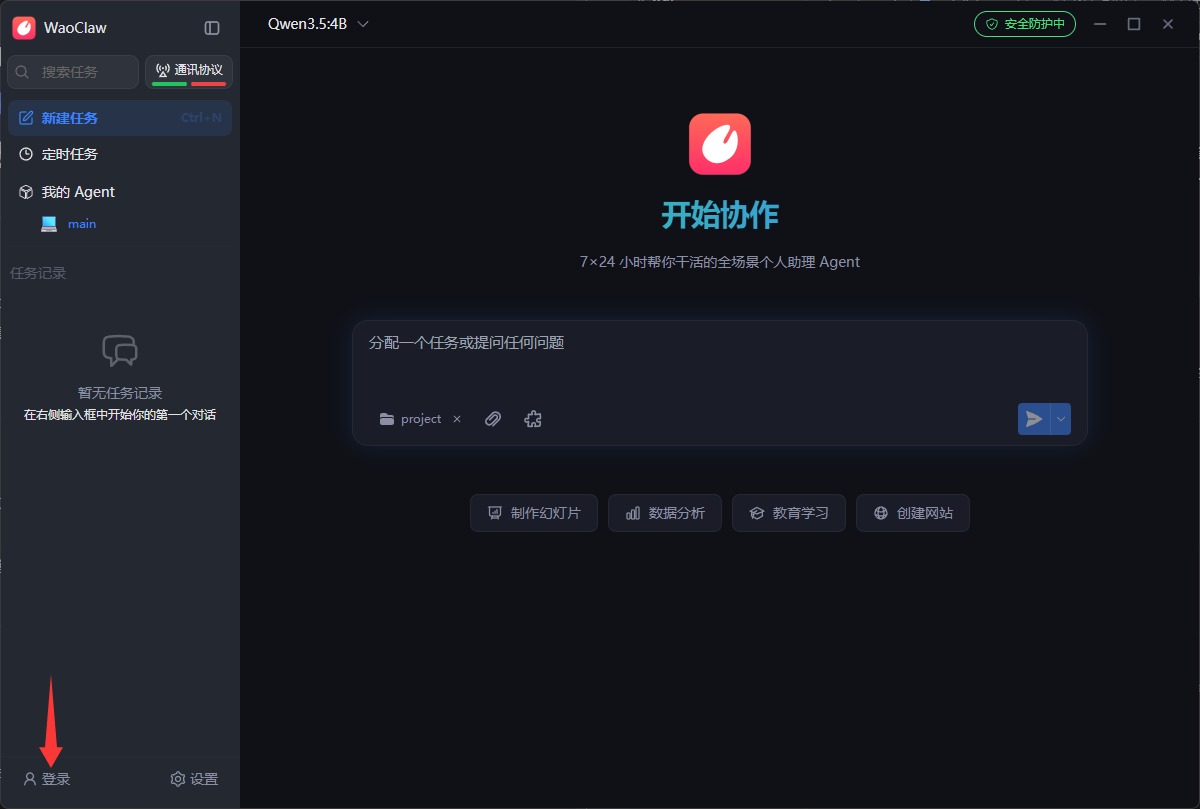Collapse the sidebar with the panel toggle icon
This screenshot has height=809, width=1200.
212,28
